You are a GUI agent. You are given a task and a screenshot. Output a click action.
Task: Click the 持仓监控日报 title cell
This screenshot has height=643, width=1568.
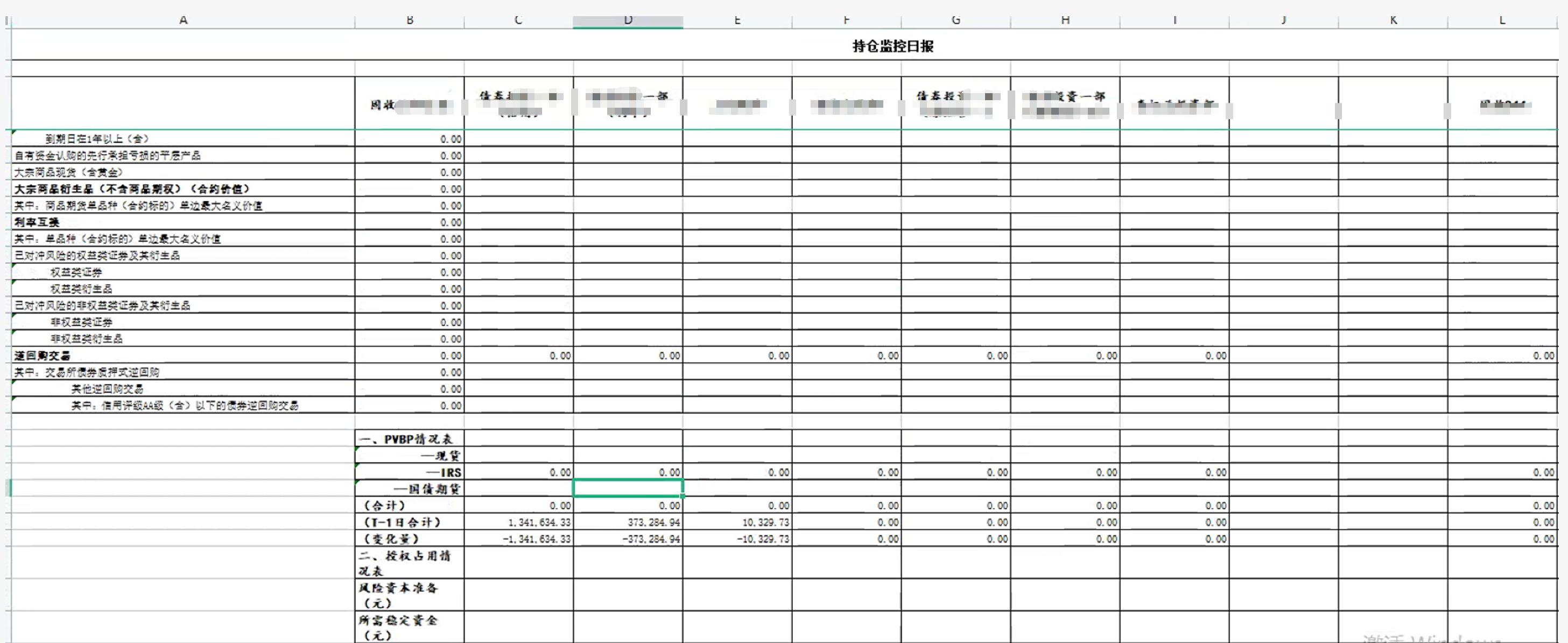pos(892,46)
